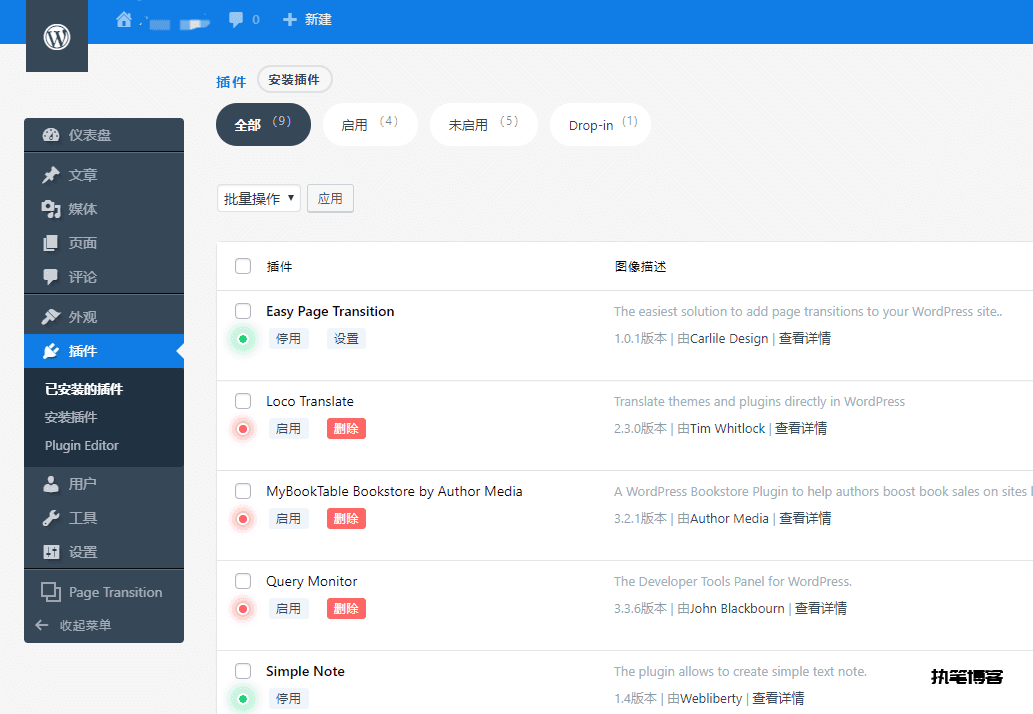Open 已安装的插件 submenu item
This screenshot has width=1033, height=714.
pos(84,389)
